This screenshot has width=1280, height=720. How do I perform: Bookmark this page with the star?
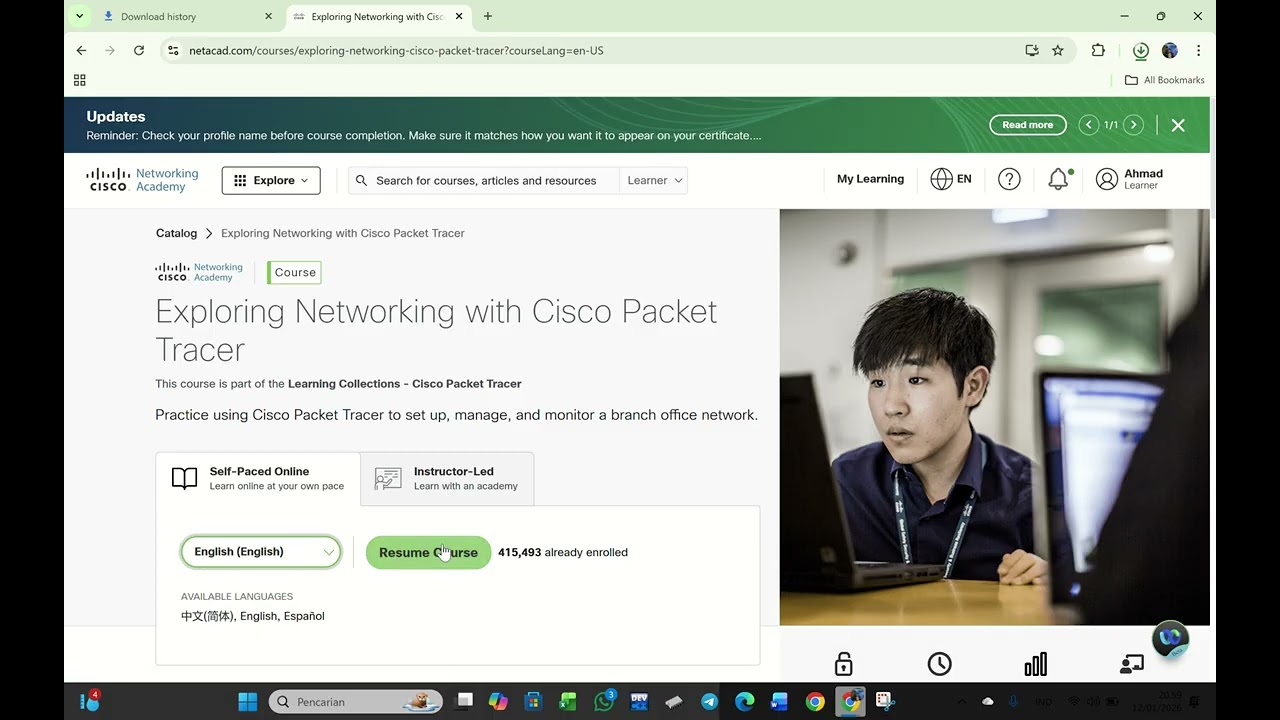[1058, 50]
